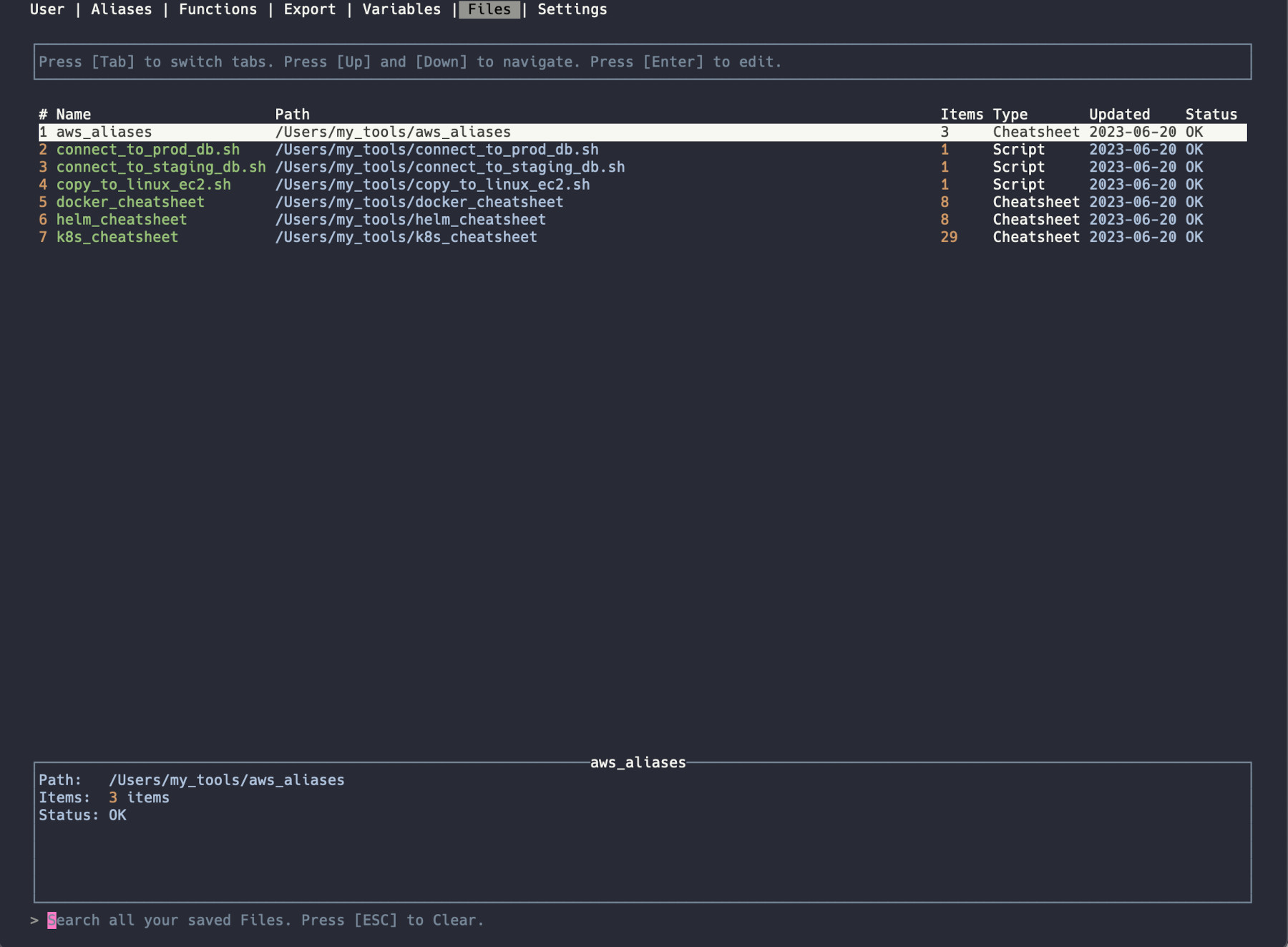The height and width of the screenshot is (947, 1288).
Task: Switch to the Functions tab
Action: (218, 9)
